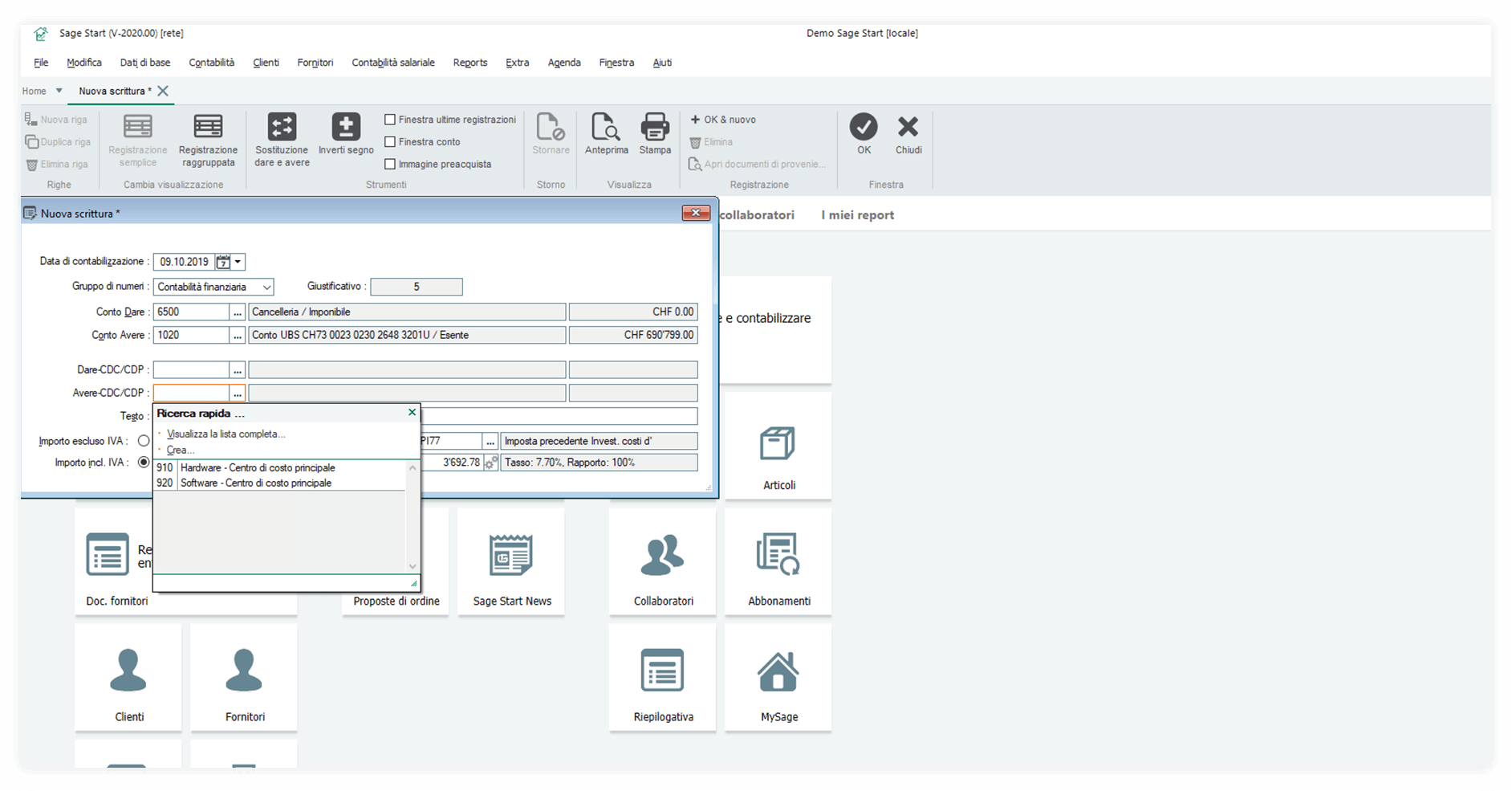The height and width of the screenshot is (791, 1512).
Task: Select 920 Software cost center row
Action: click(x=279, y=483)
